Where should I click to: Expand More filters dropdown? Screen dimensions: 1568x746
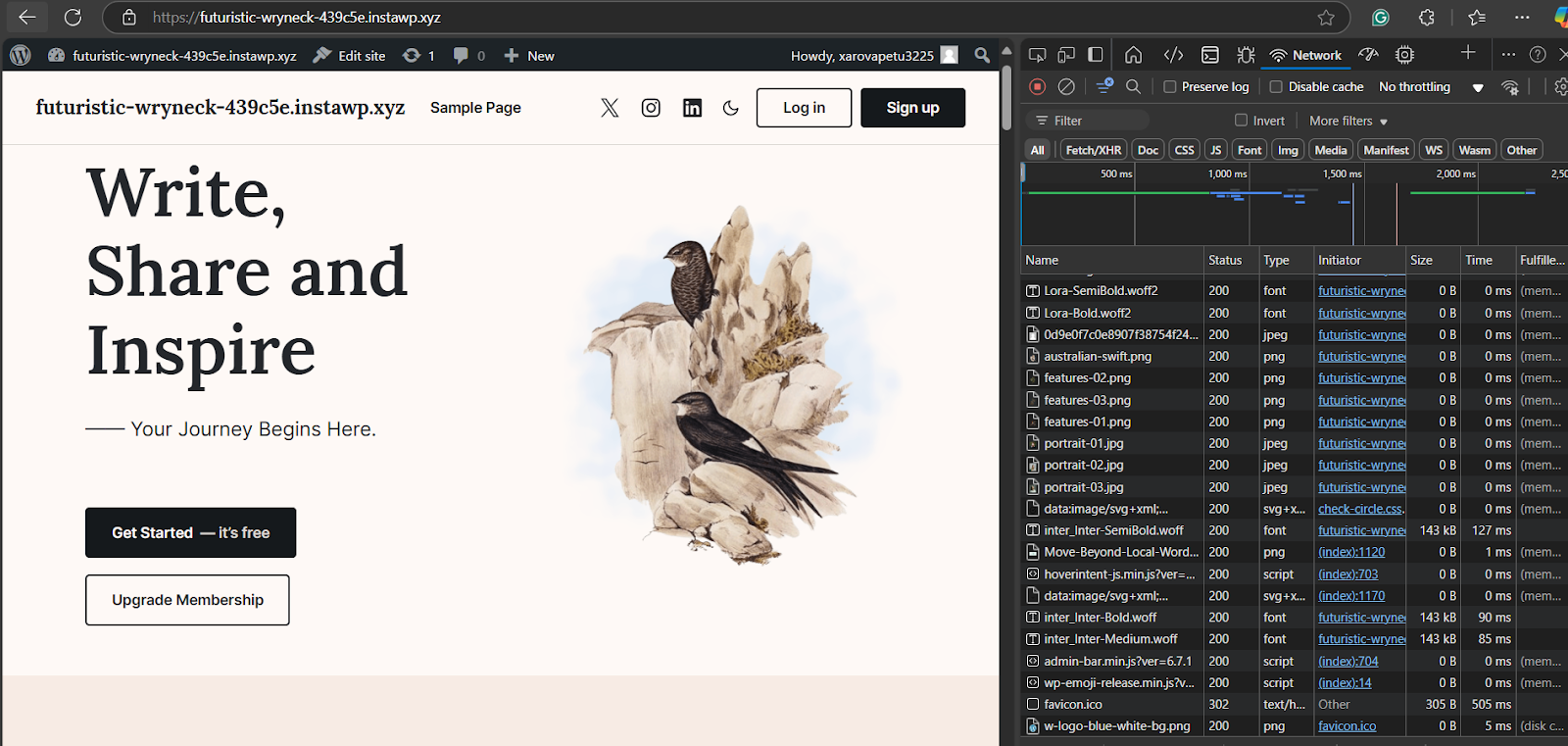1348,121
